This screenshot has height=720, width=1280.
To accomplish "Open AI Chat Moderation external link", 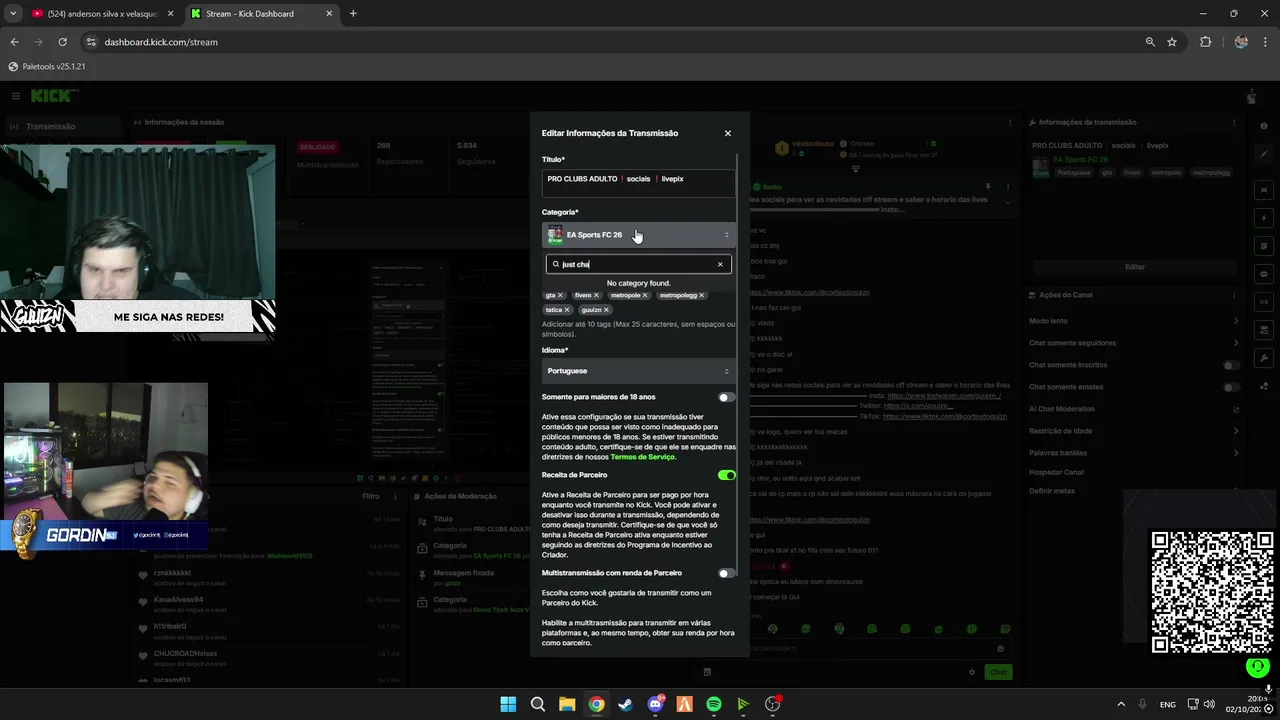I will (x=1236, y=409).
